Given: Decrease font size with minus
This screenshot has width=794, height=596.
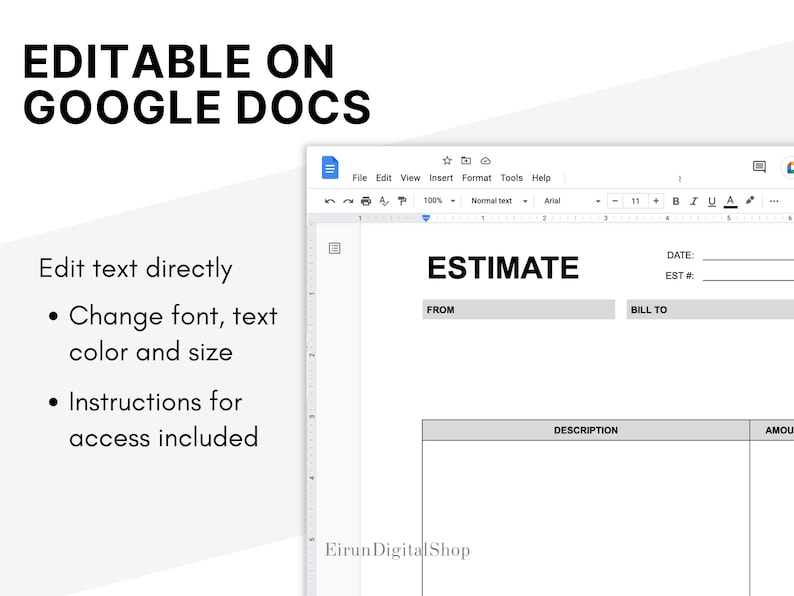Looking at the screenshot, I should pyautogui.click(x=615, y=201).
